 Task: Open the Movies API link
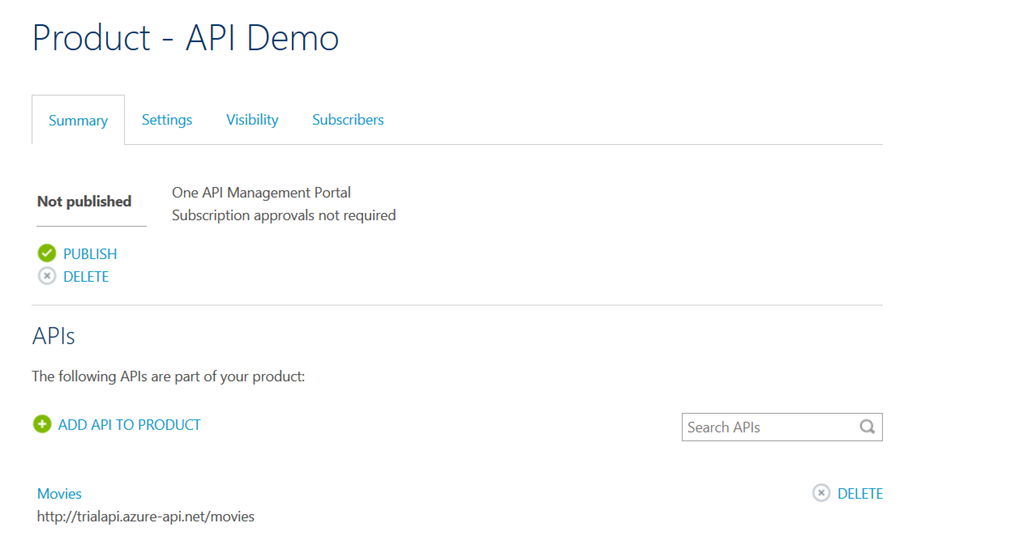(59, 493)
